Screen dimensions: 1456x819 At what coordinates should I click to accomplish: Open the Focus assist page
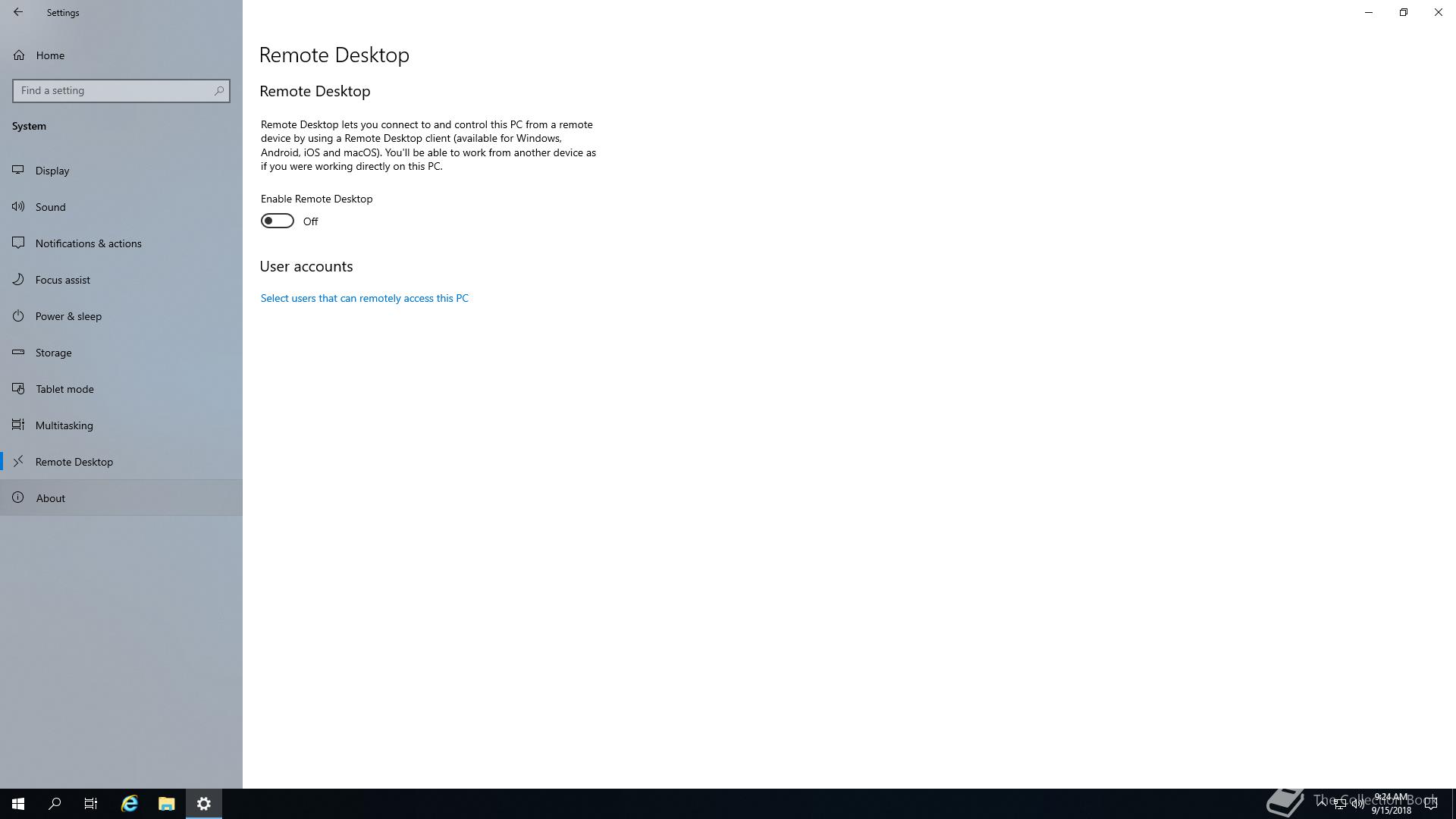tap(121, 280)
